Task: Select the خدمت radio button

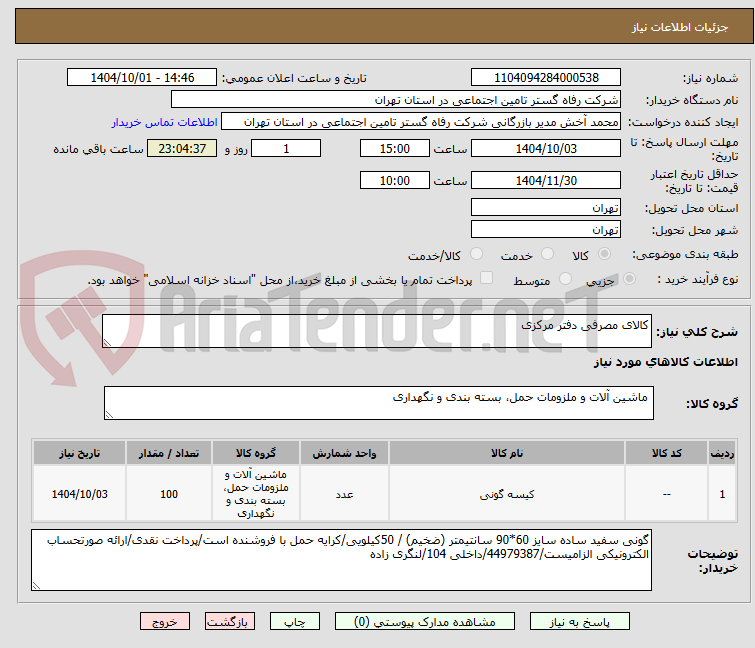Action: (547, 254)
